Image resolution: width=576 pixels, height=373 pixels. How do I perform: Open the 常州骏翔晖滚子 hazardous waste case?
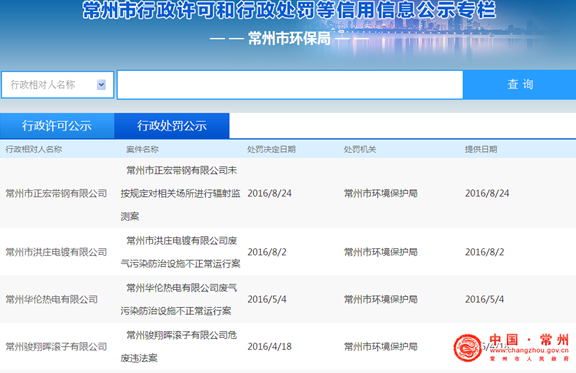[179, 346]
